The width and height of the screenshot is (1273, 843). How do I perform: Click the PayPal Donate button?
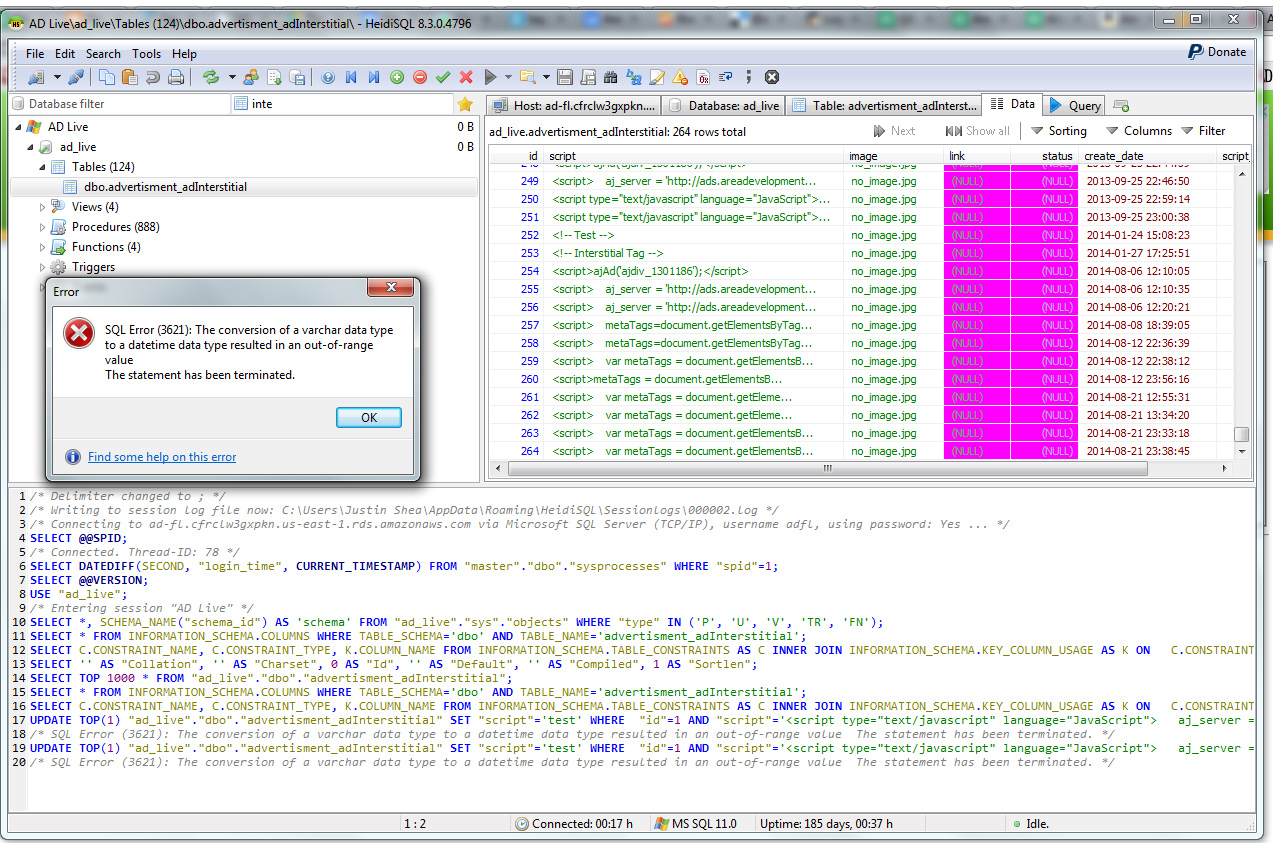[x=1217, y=52]
